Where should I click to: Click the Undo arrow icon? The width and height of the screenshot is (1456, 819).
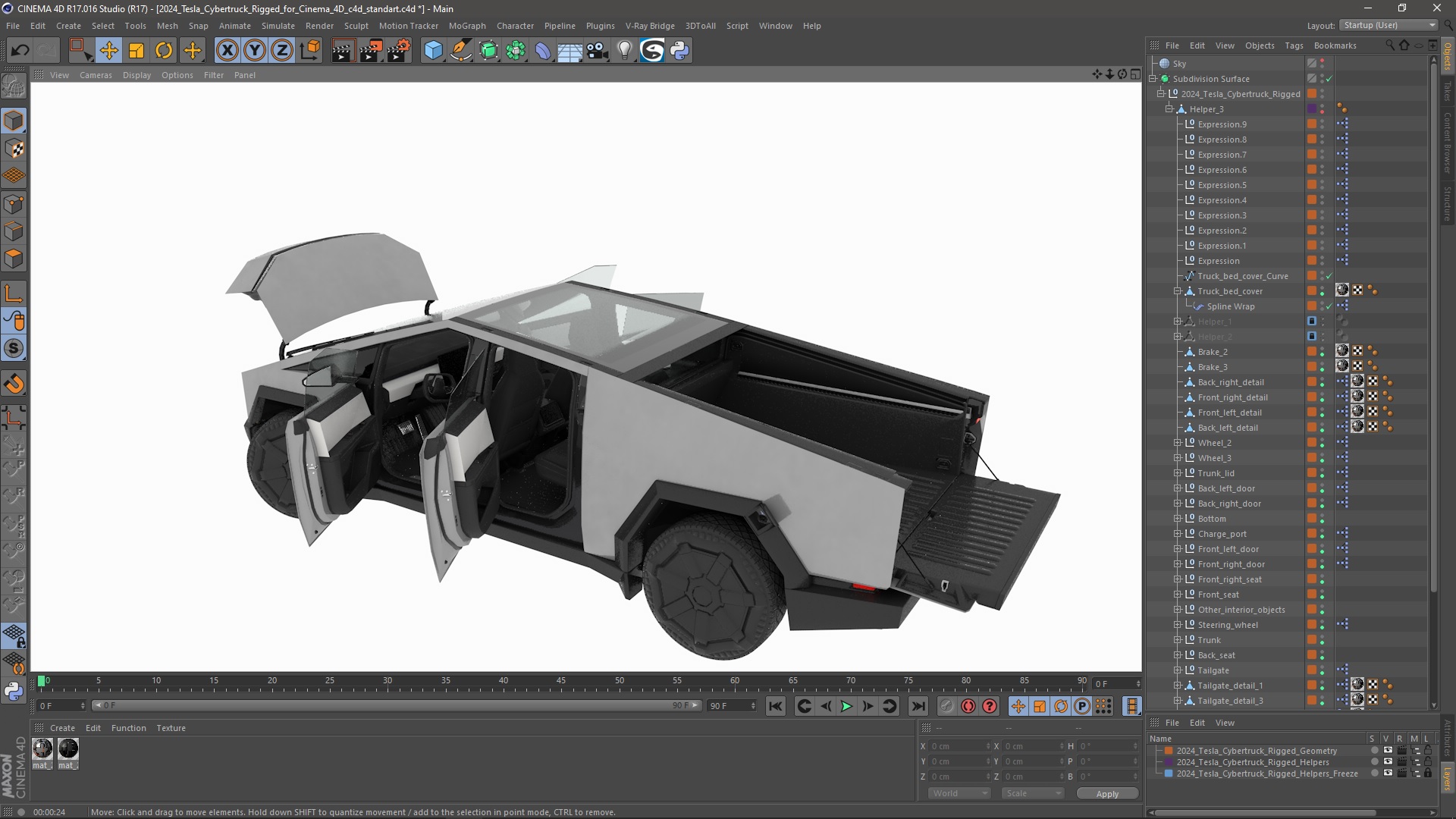pos(20,51)
